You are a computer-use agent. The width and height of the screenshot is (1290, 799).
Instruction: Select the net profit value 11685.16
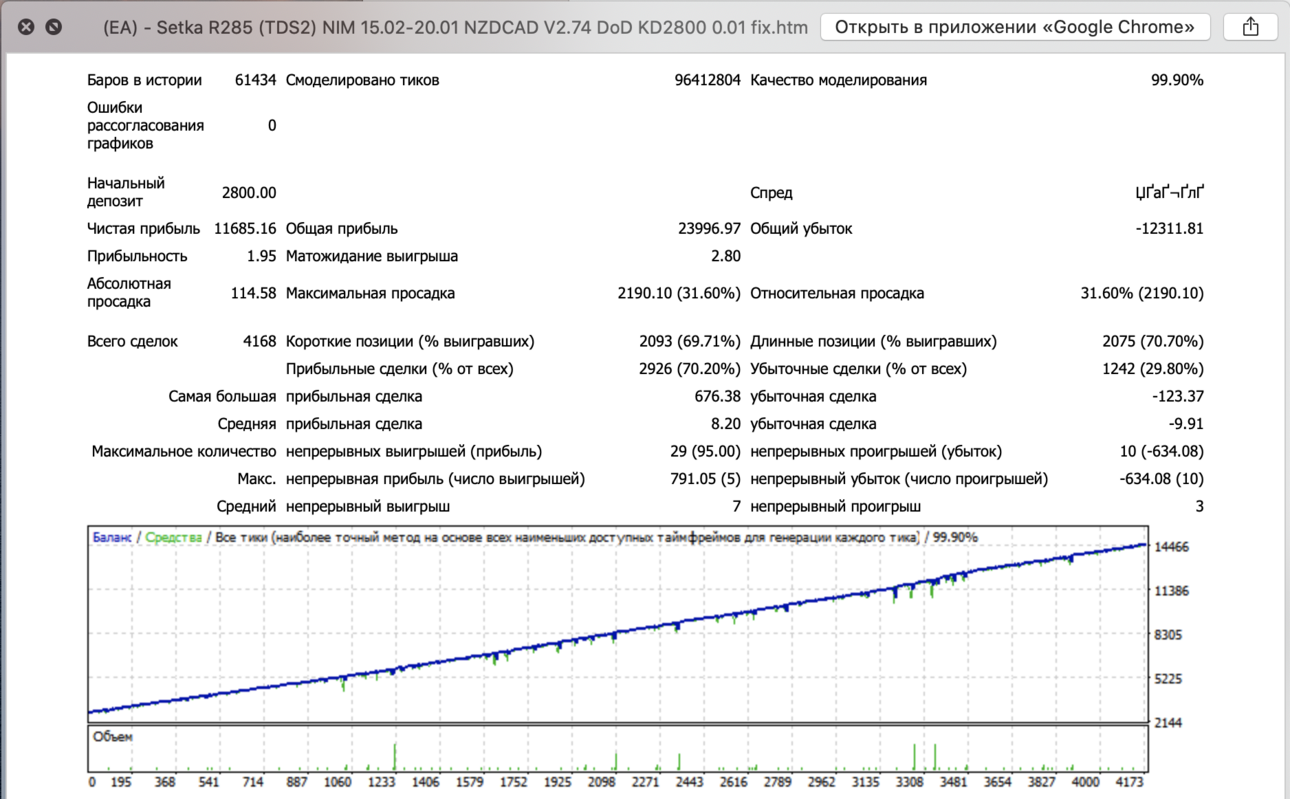point(245,229)
